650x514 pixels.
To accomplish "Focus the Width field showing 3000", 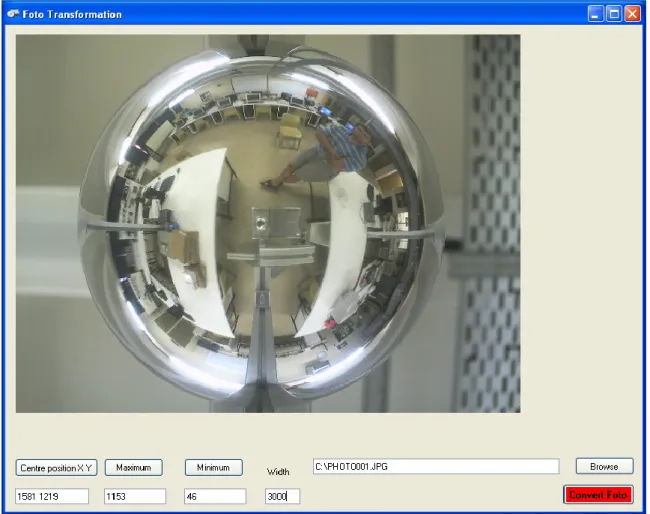I will [282, 496].
